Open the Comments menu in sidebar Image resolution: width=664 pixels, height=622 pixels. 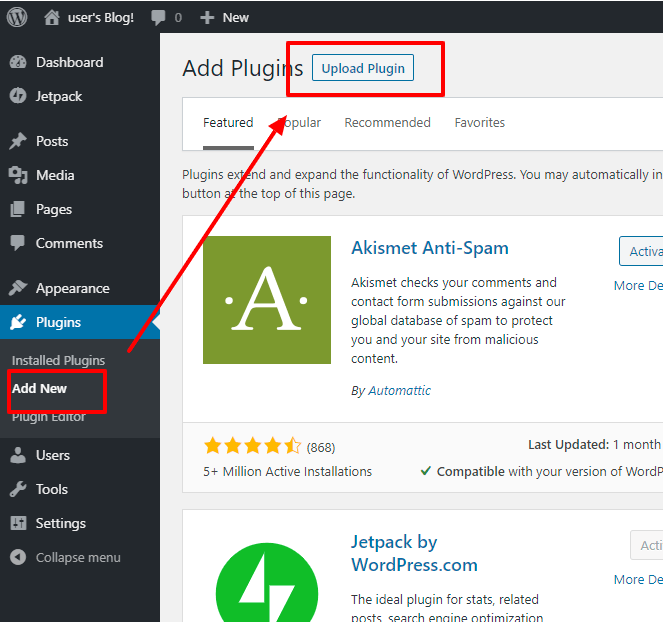click(69, 243)
